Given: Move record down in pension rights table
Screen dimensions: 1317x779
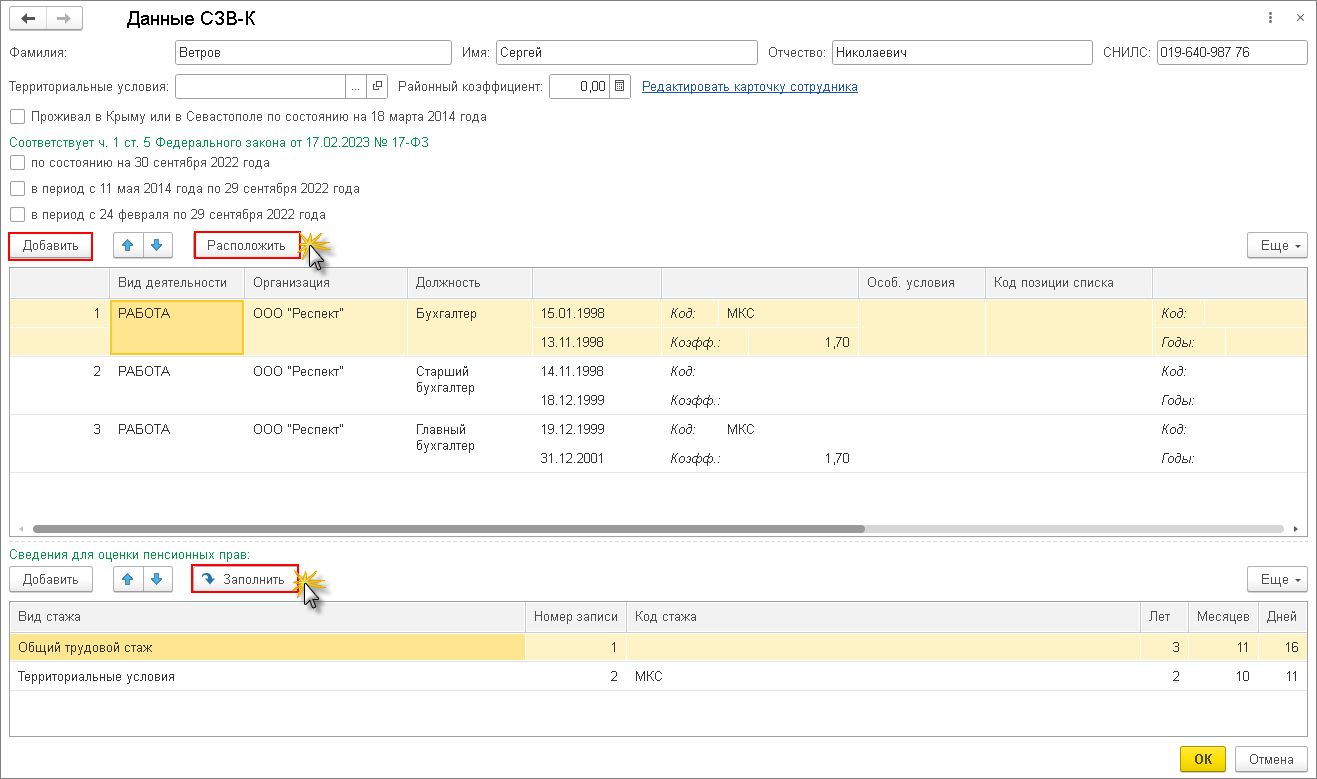Looking at the screenshot, I should click(158, 579).
